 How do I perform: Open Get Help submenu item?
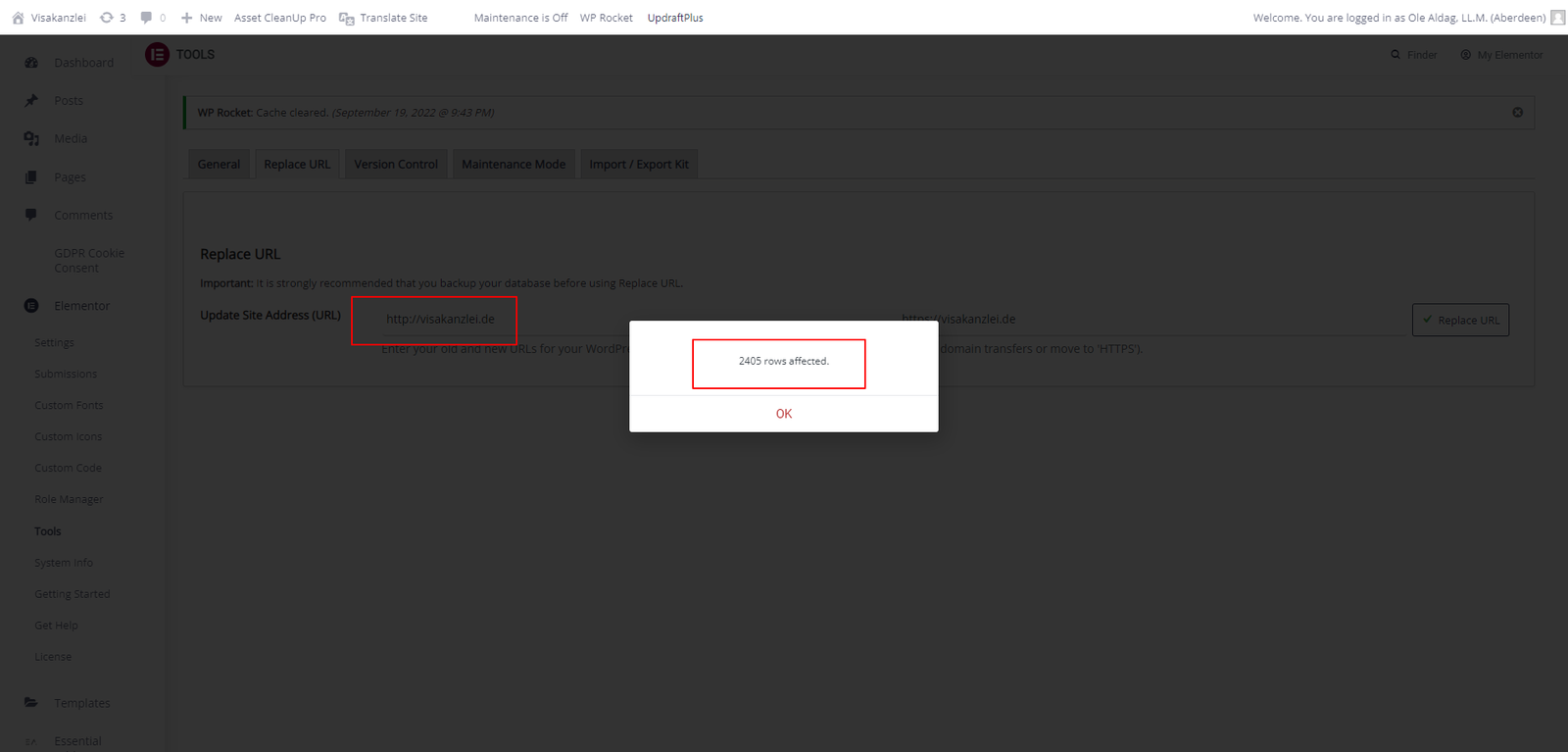tap(56, 626)
